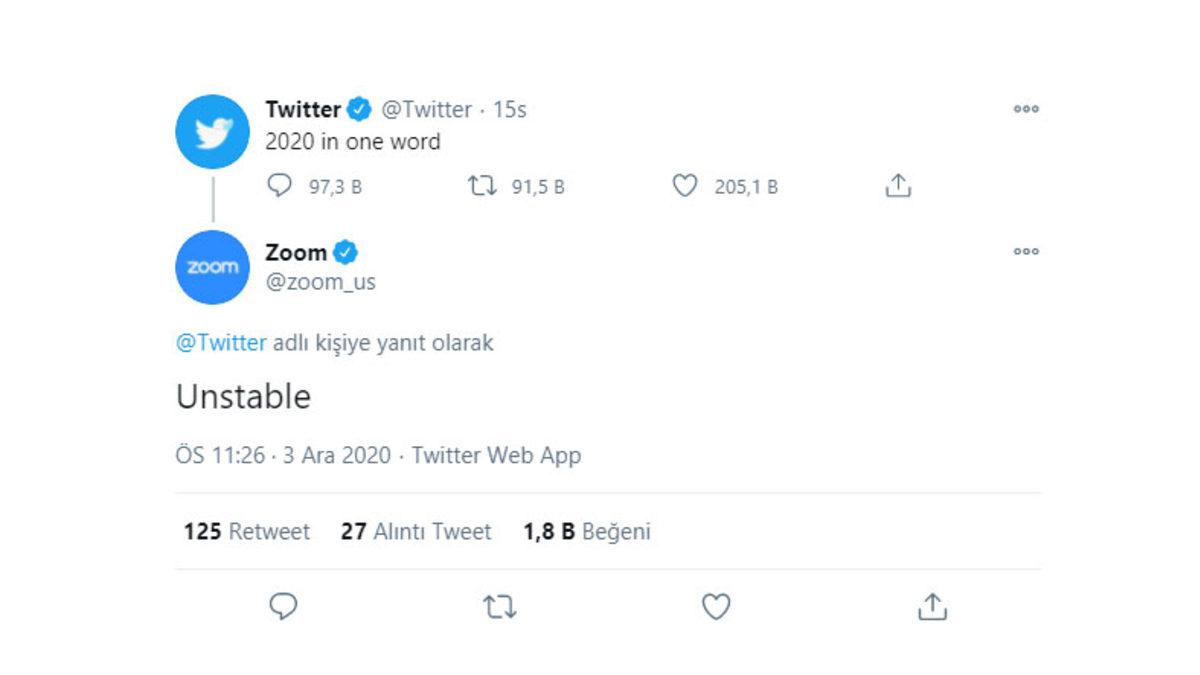Like Twitter's "2020 in one word" tweet
Viewport: 1200px width, 675px height.
[x=685, y=185]
